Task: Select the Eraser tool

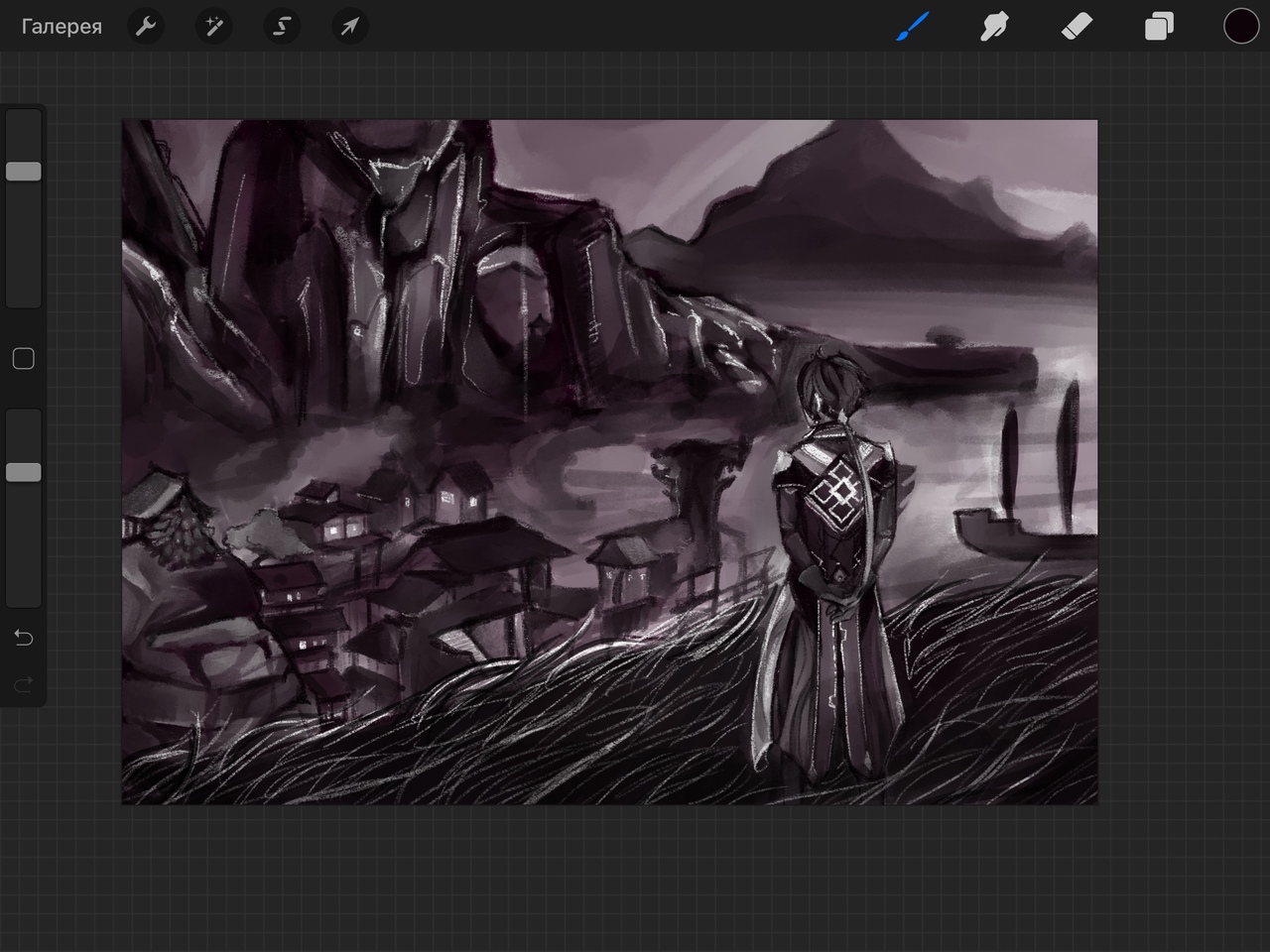Action: [x=1077, y=27]
